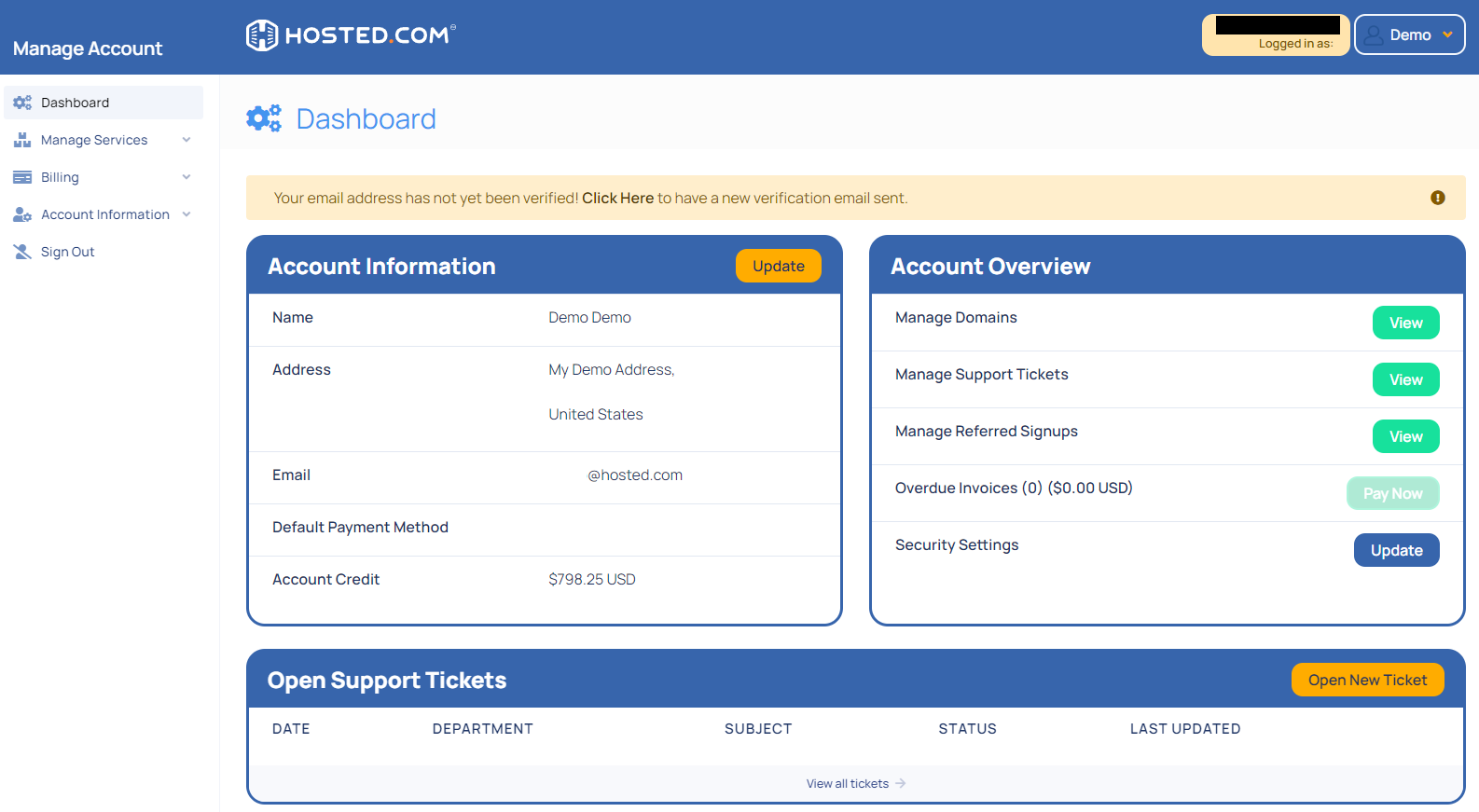Click Pay Now for Overdue Invoices
The width and height of the screenshot is (1479, 812).
pyautogui.click(x=1393, y=493)
